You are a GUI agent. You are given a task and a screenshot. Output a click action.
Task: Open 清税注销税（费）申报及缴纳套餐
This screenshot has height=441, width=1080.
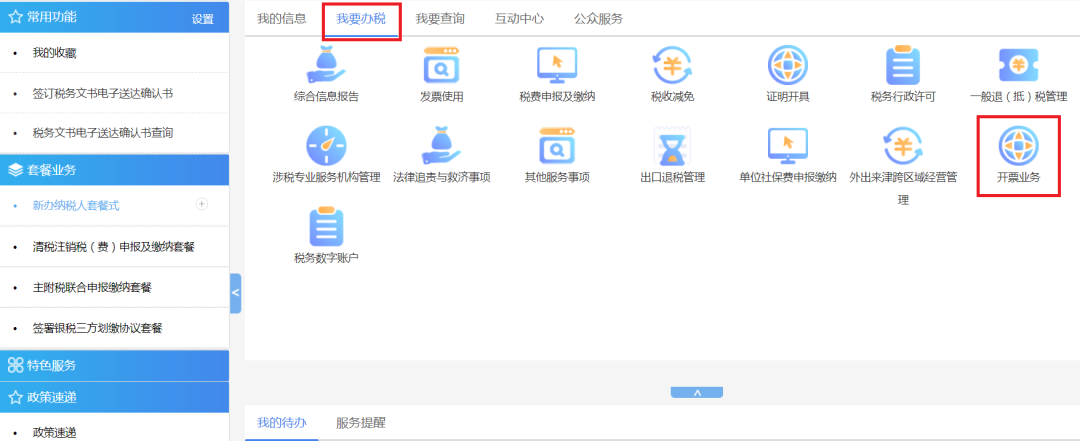[x=113, y=246]
